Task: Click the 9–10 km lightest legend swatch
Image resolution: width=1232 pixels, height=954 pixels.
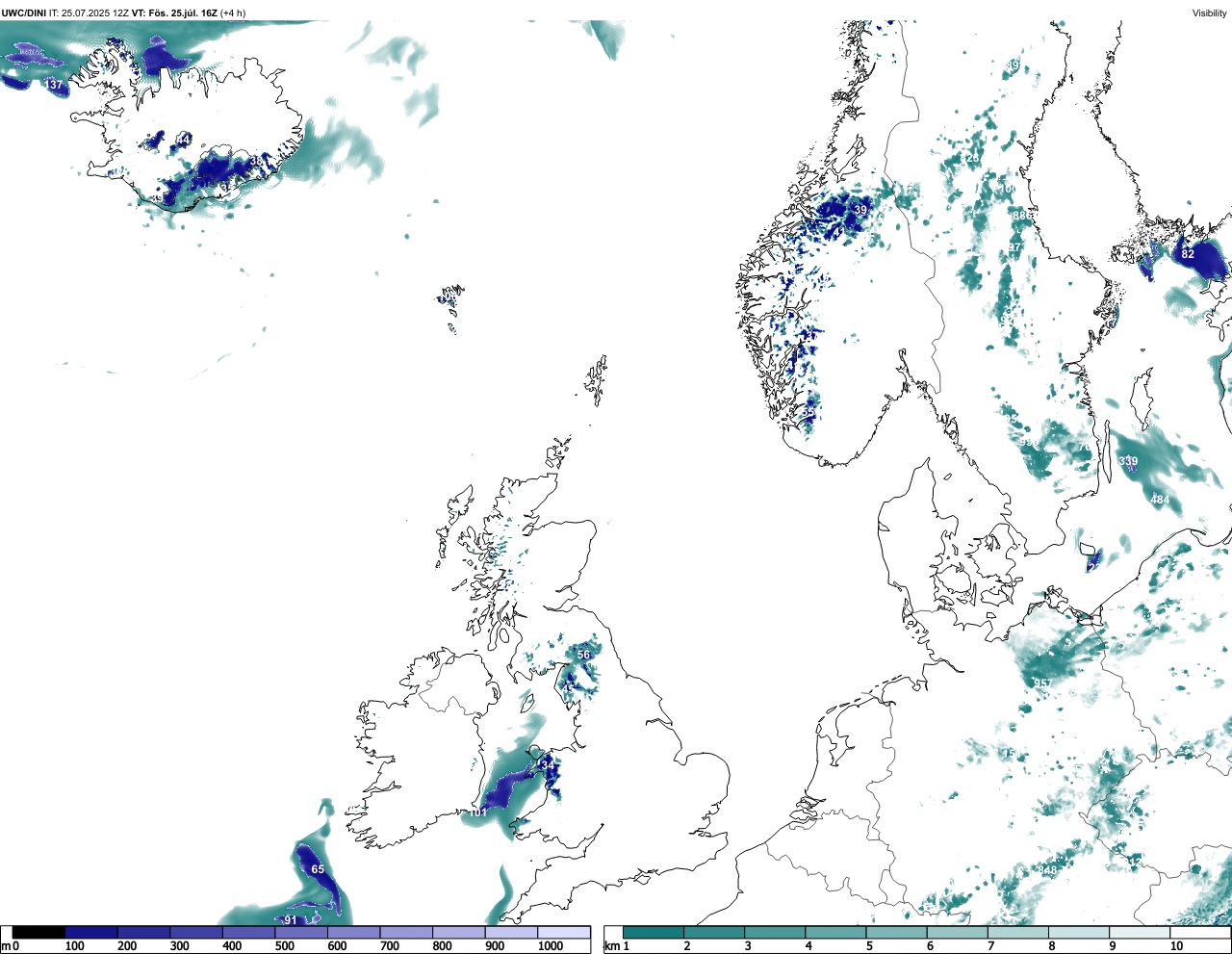Action: point(1139,932)
